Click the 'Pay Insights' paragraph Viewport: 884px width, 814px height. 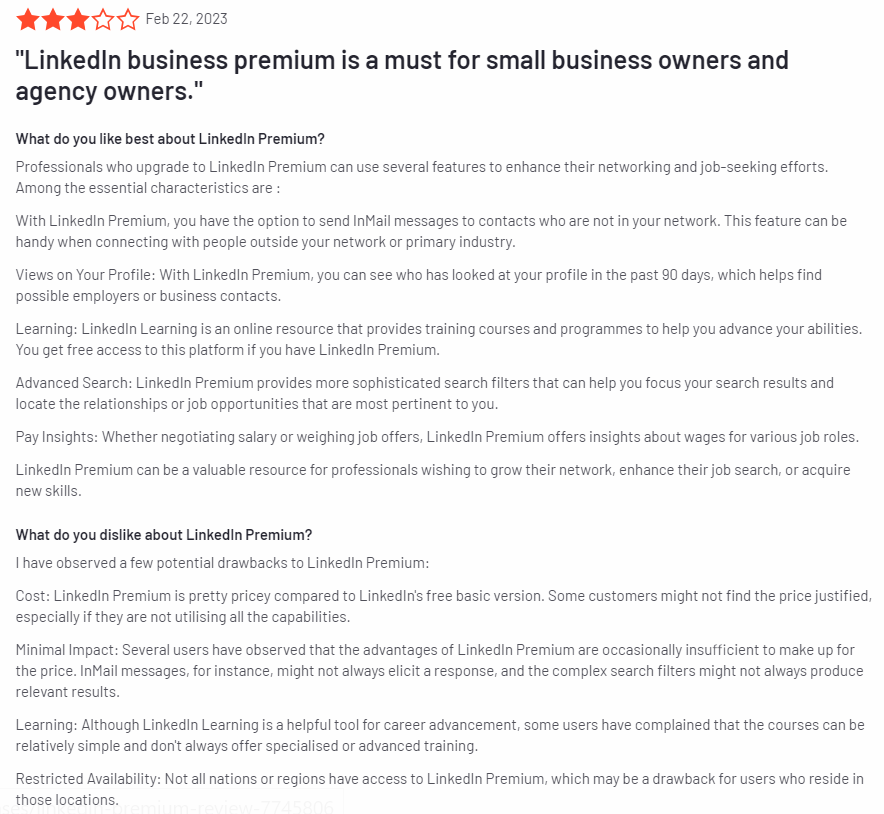pyautogui.click(x=437, y=437)
